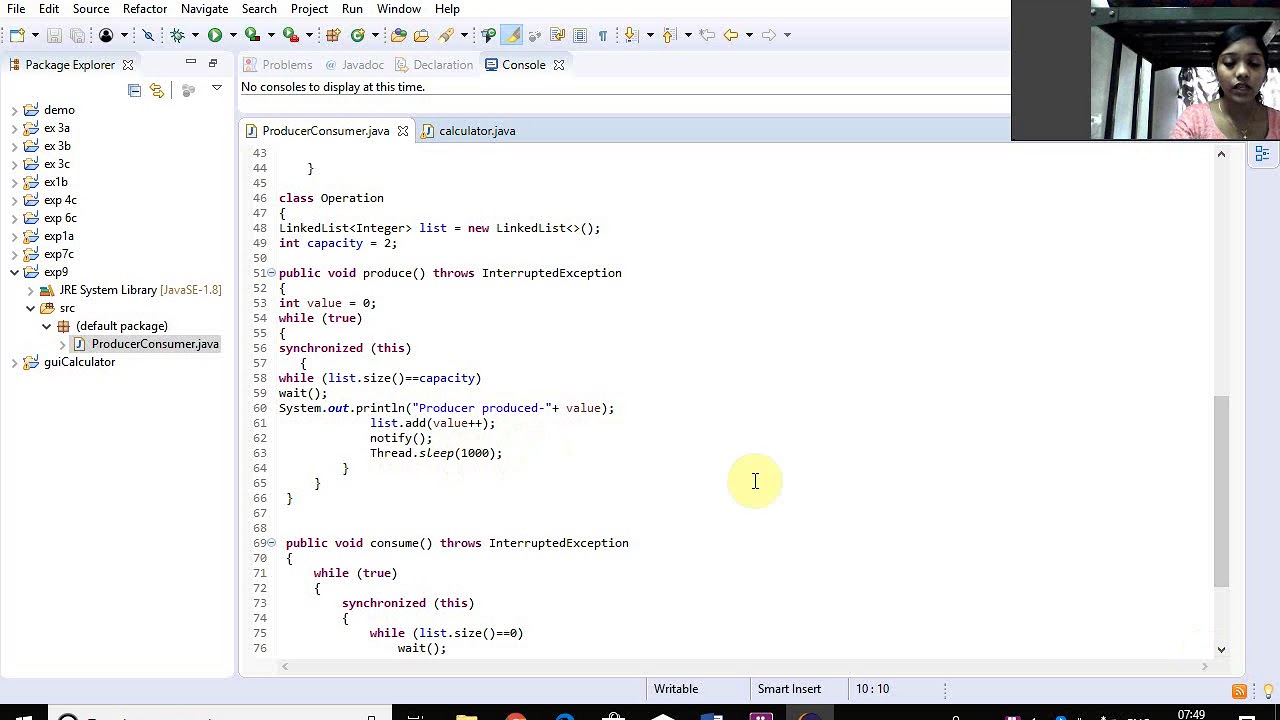Open the New wizard dropdown arrow
Viewport: 1280px width, 720px height.
coord(35,35)
